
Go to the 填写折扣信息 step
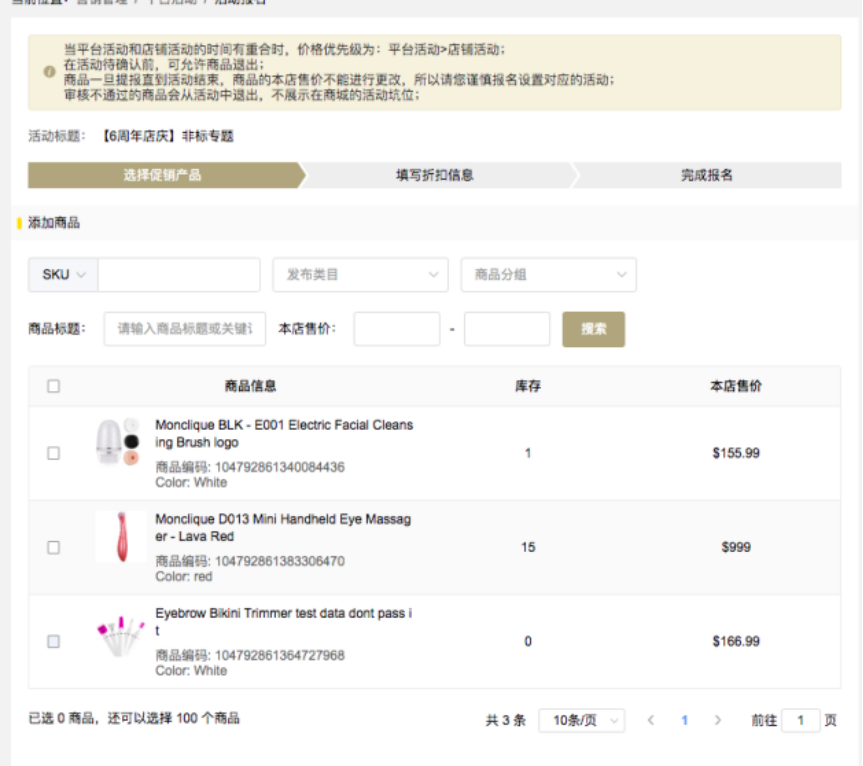(x=435, y=176)
